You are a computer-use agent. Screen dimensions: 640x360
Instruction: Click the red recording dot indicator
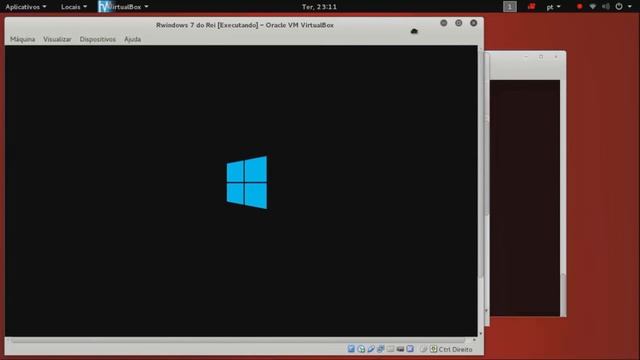[579, 7]
